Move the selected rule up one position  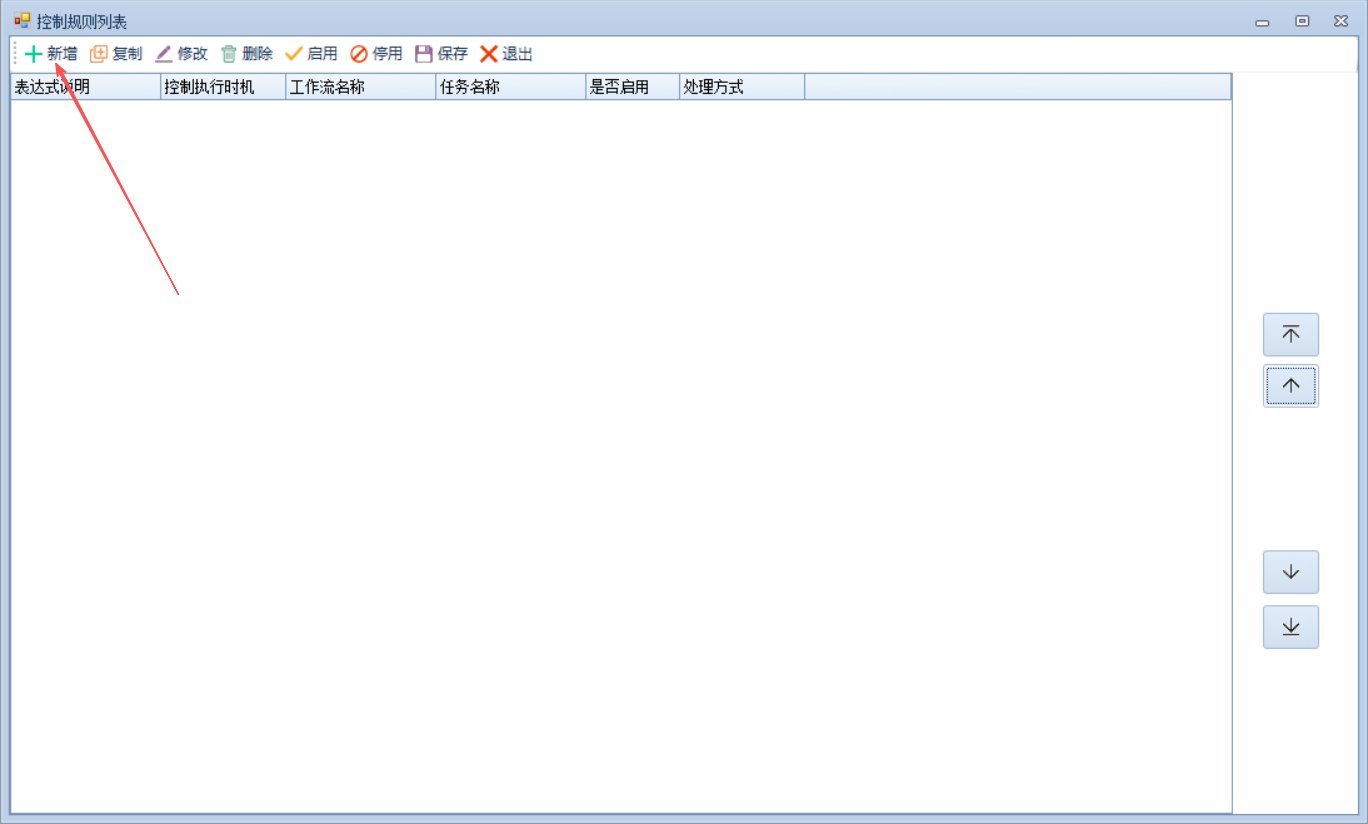coord(1290,386)
